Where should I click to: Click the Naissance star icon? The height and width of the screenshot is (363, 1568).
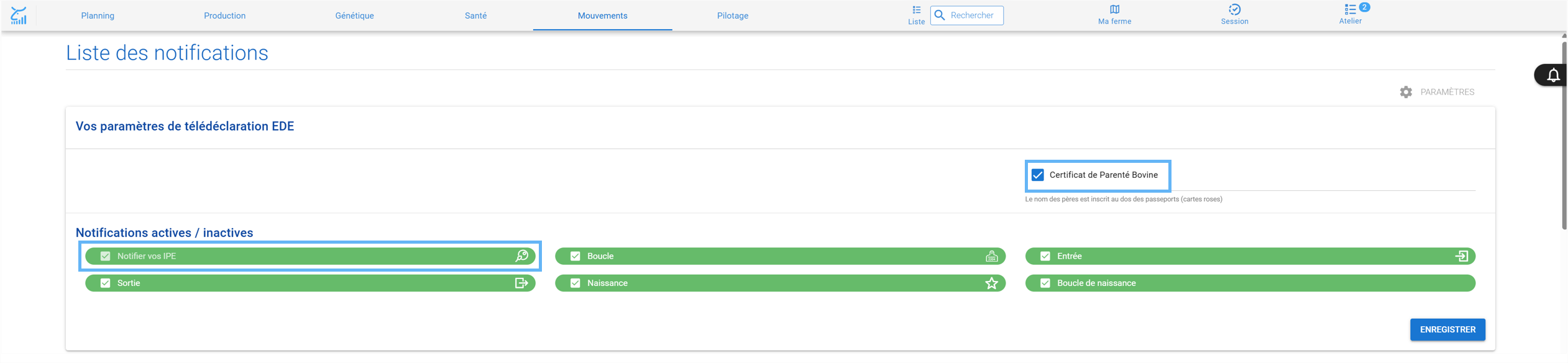pos(992,283)
